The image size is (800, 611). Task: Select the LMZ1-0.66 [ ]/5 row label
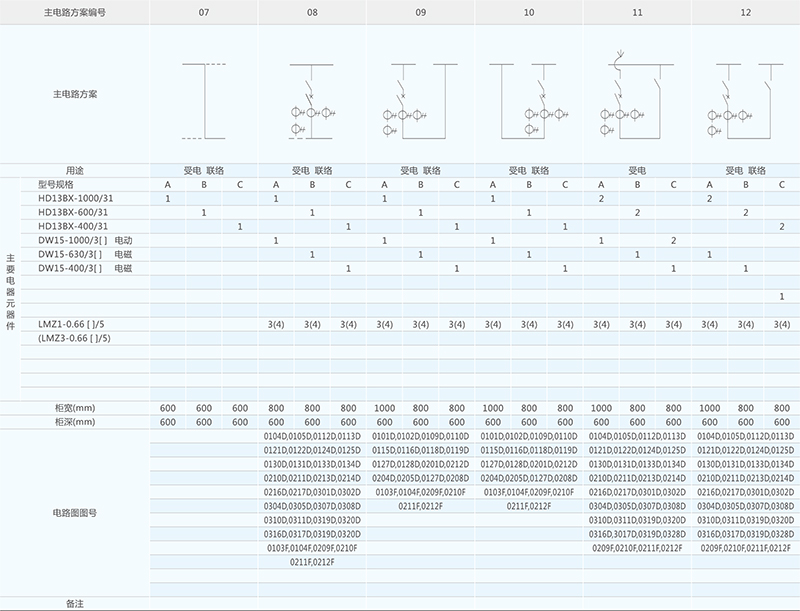72,324
